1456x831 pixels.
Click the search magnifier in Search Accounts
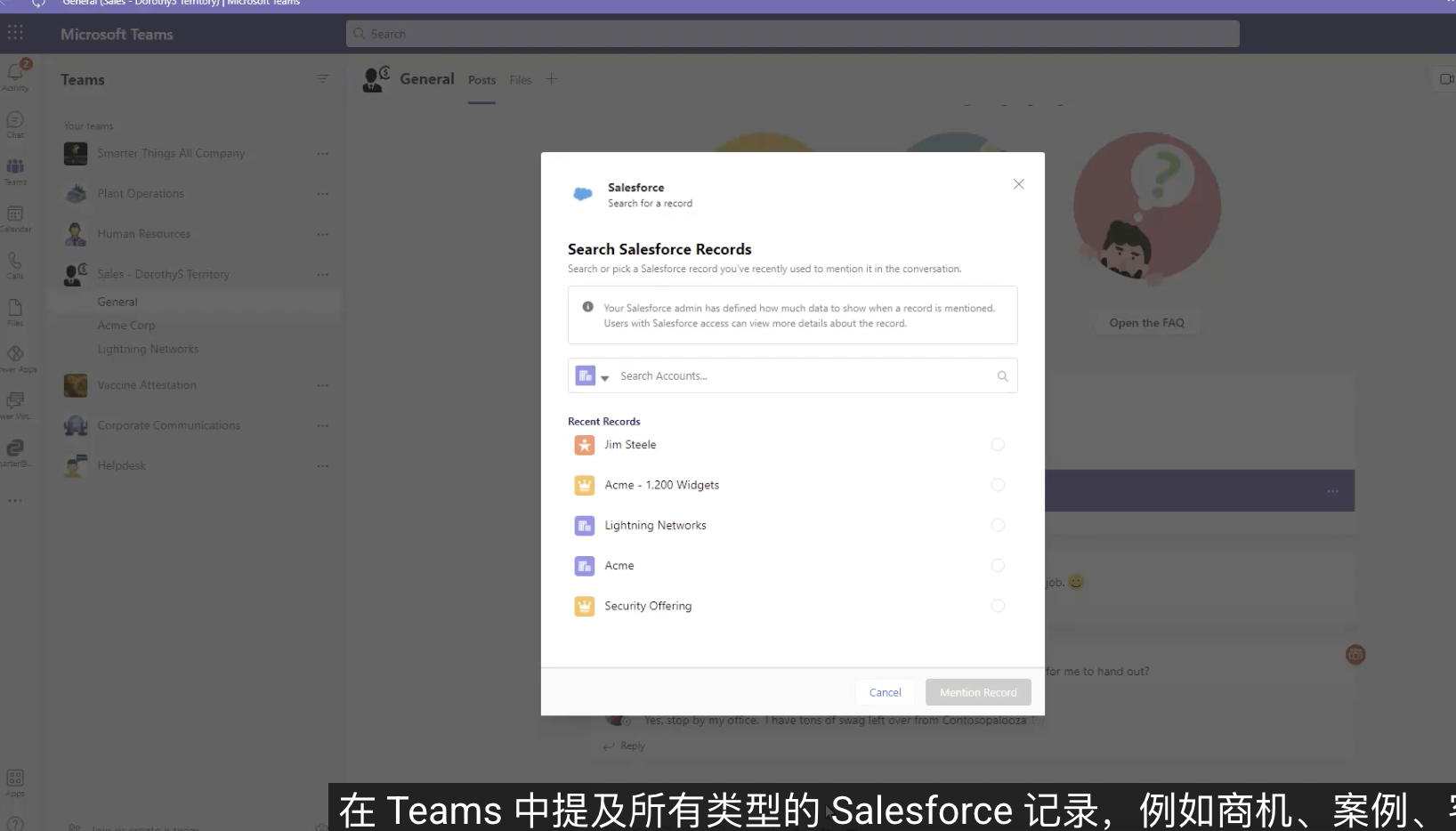(1003, 376)
